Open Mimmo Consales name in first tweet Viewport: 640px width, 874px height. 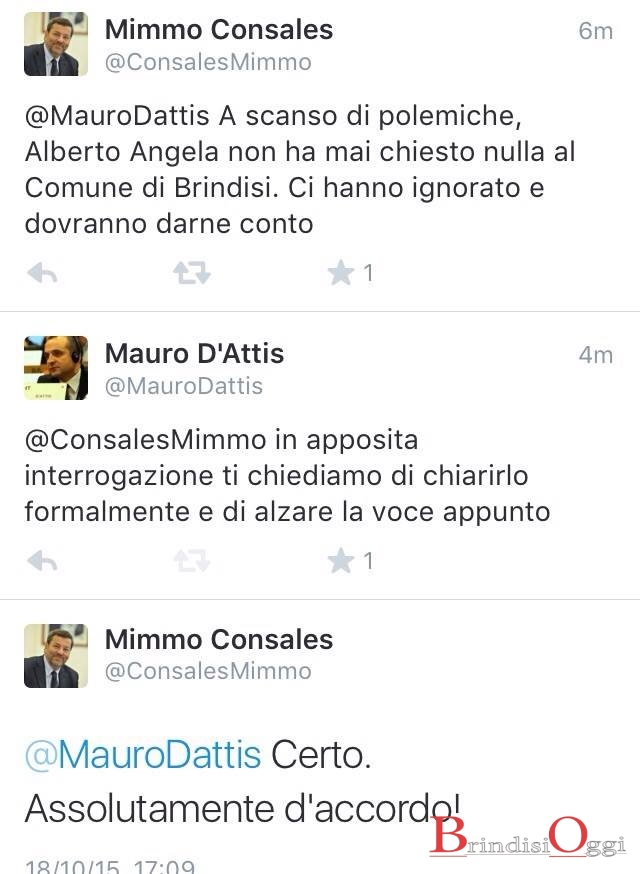pyautogui.click(x=219, y=30)
